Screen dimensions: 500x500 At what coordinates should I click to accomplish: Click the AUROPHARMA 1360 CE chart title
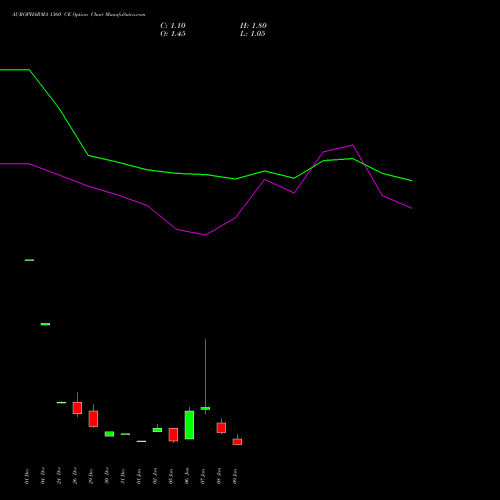click(x=78, y=15)
